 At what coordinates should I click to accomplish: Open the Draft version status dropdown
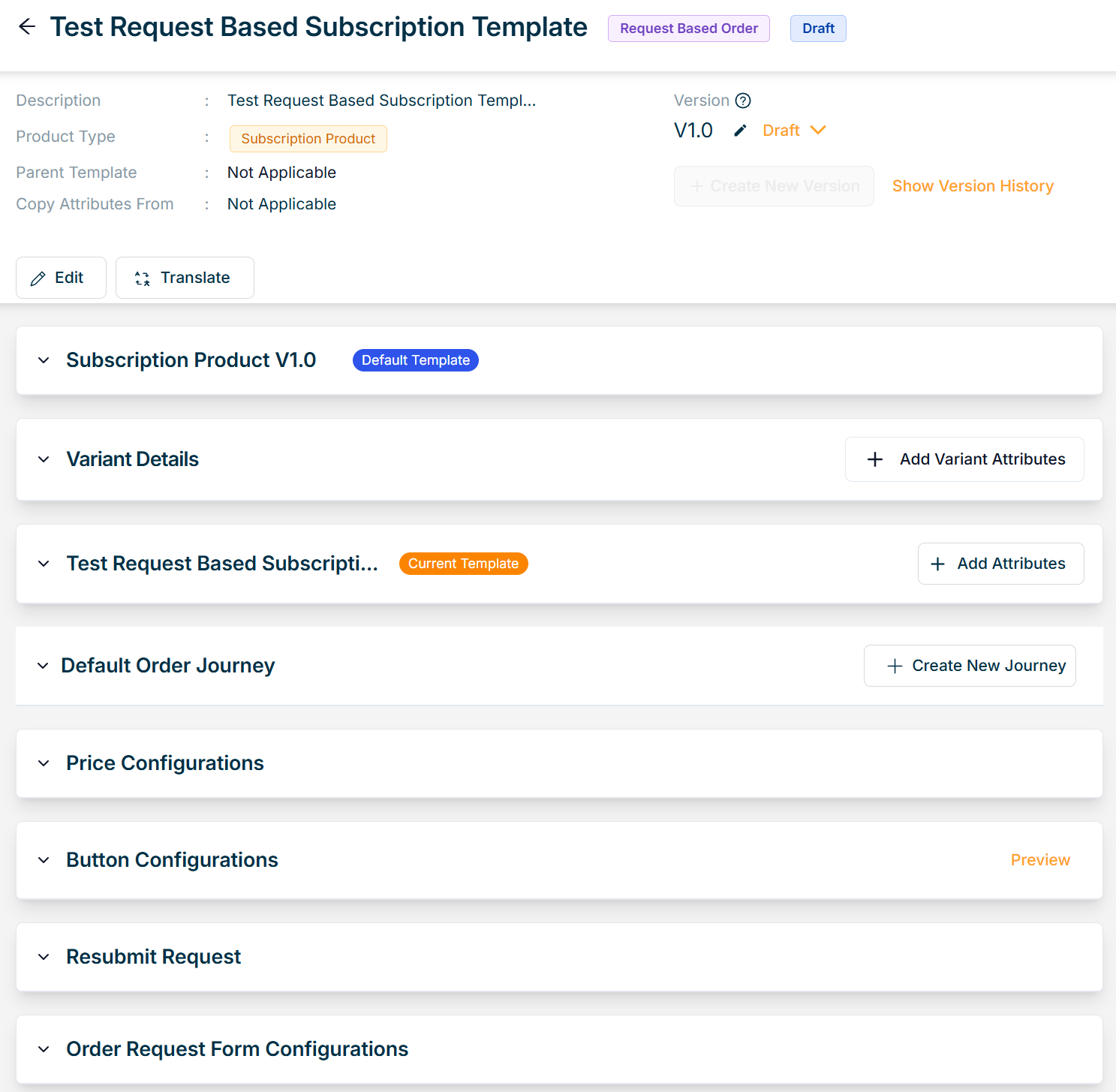tap(794, 131)
